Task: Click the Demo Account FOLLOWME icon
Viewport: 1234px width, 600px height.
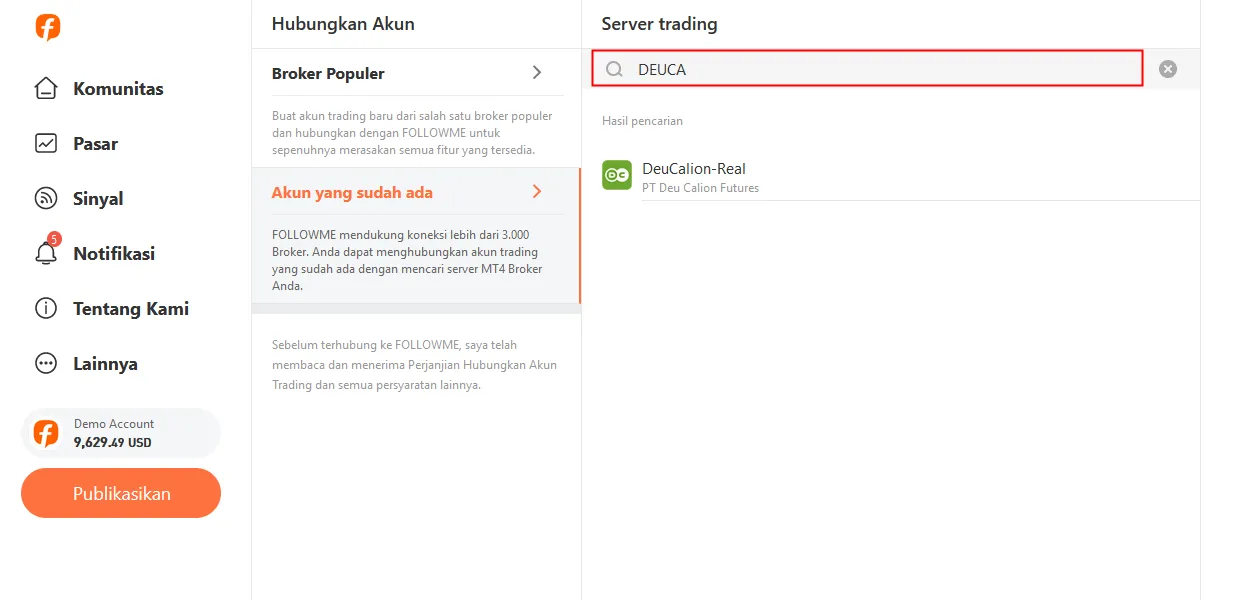Action: point(46,433)
